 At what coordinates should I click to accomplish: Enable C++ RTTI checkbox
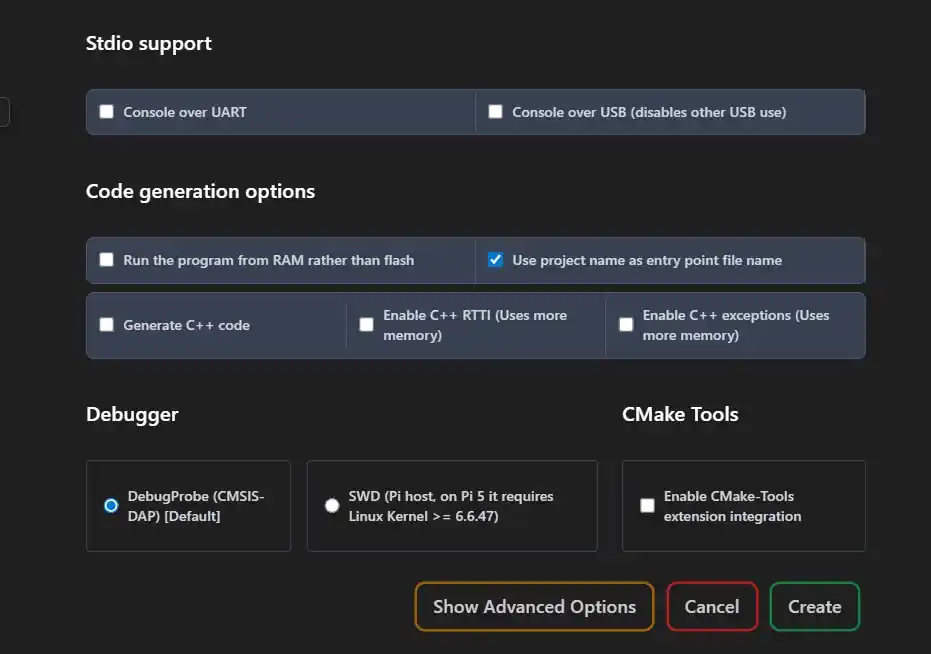[x=366, y=325]
